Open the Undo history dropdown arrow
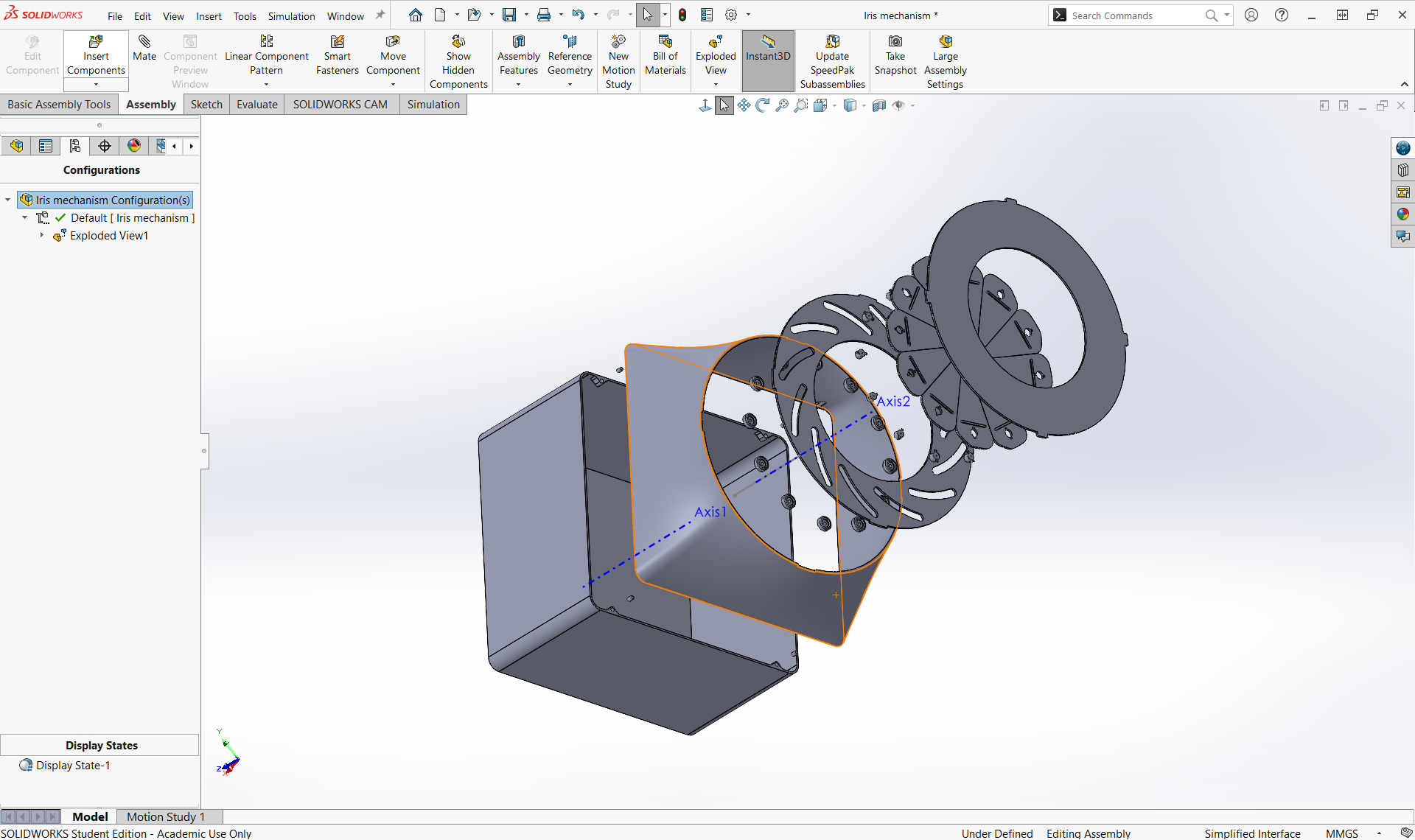This screenshot has height=840, width=1415. click(595, 15)
